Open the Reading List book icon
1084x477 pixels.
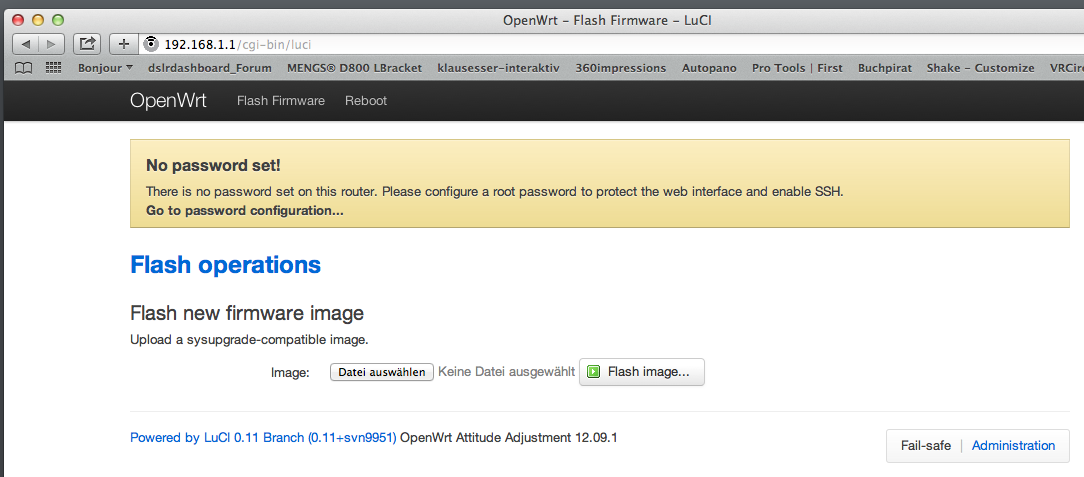[24, 68]
